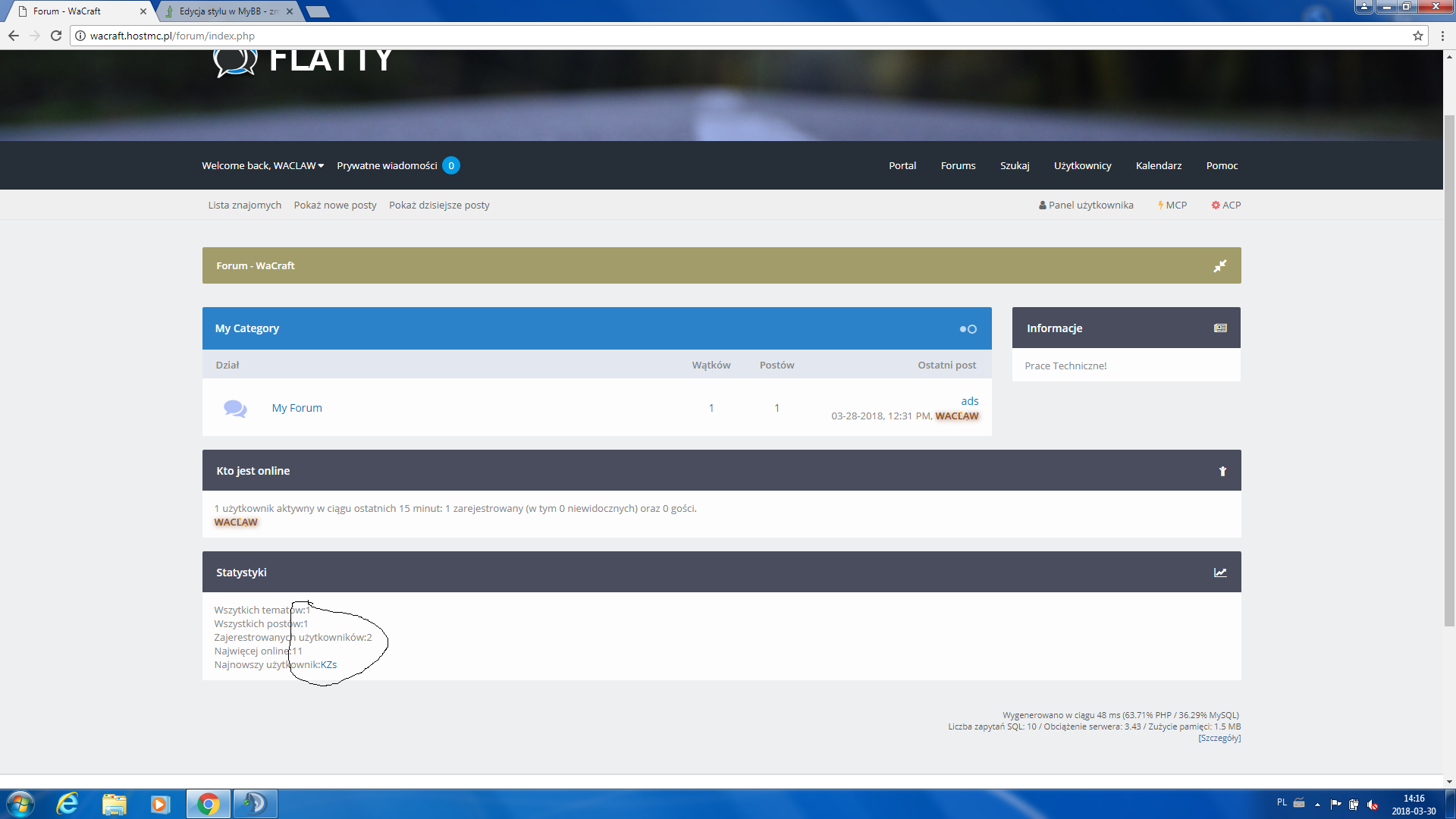The width and height of the screenshot is (1456, 819).
Task: Open the Portal menu item
Action: tap(902, 165)
